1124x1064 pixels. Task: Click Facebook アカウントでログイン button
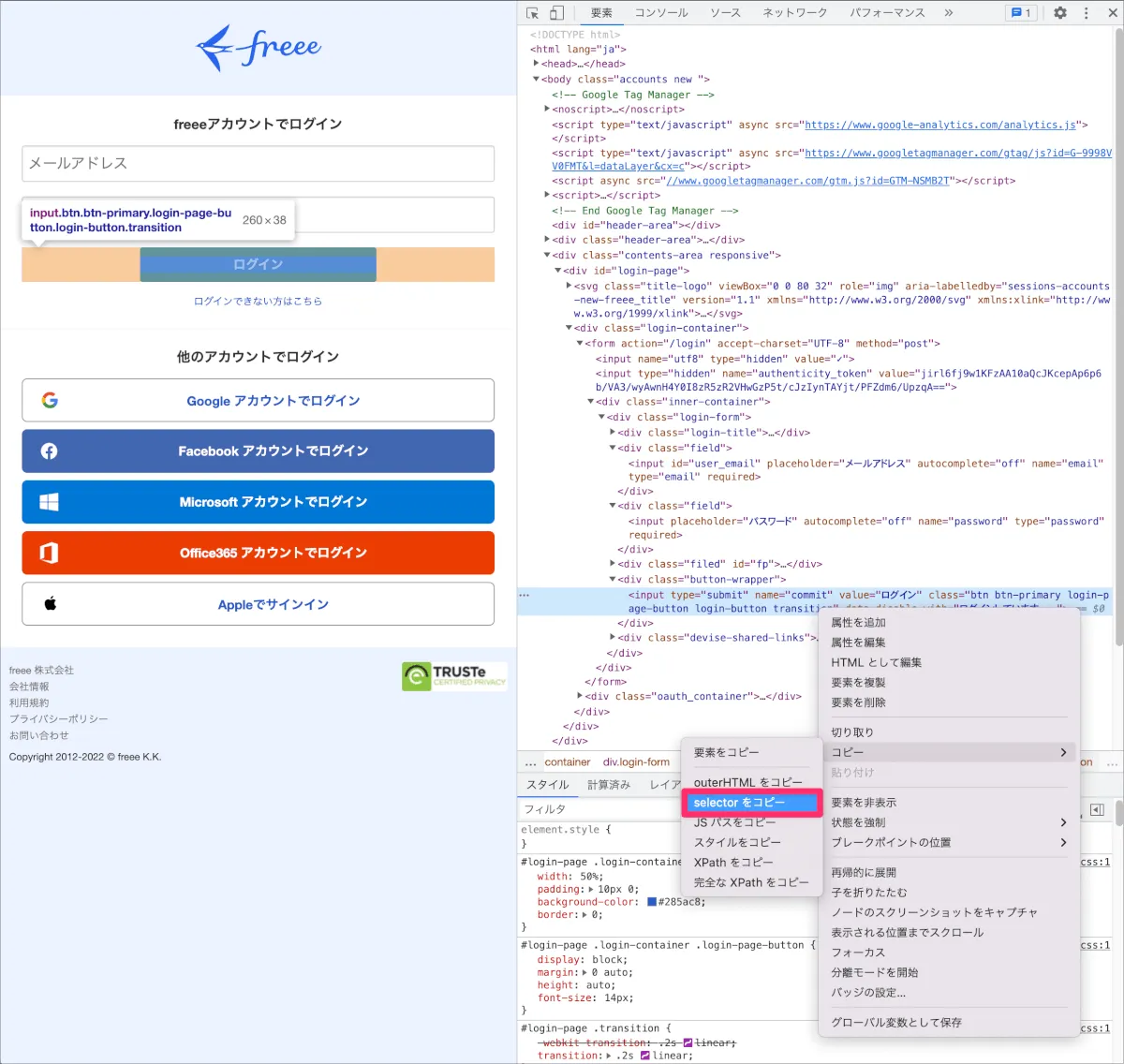coord(259,451)
